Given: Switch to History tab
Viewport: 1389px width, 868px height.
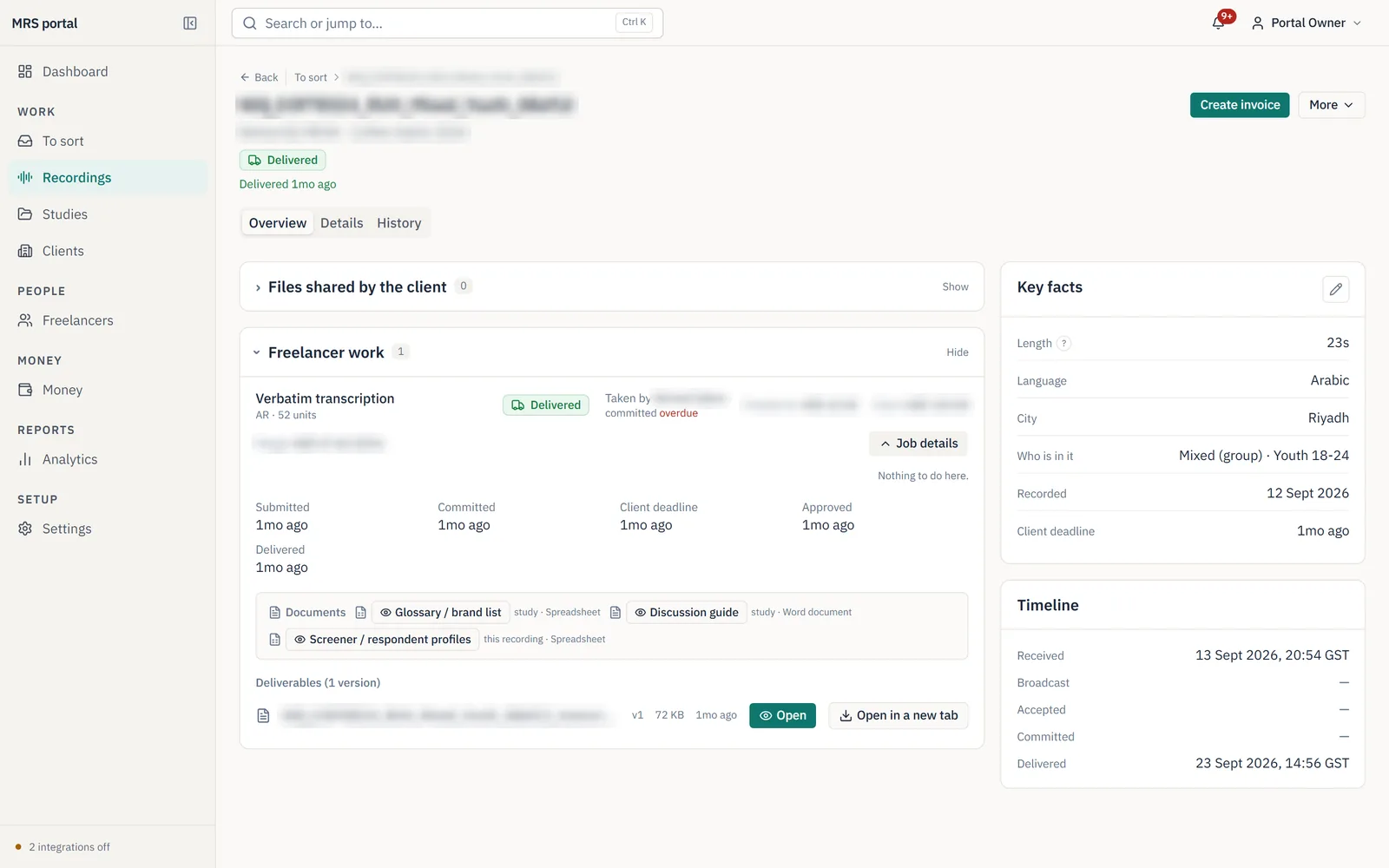Looking at the screenshot, I should [x=398, y=223].
